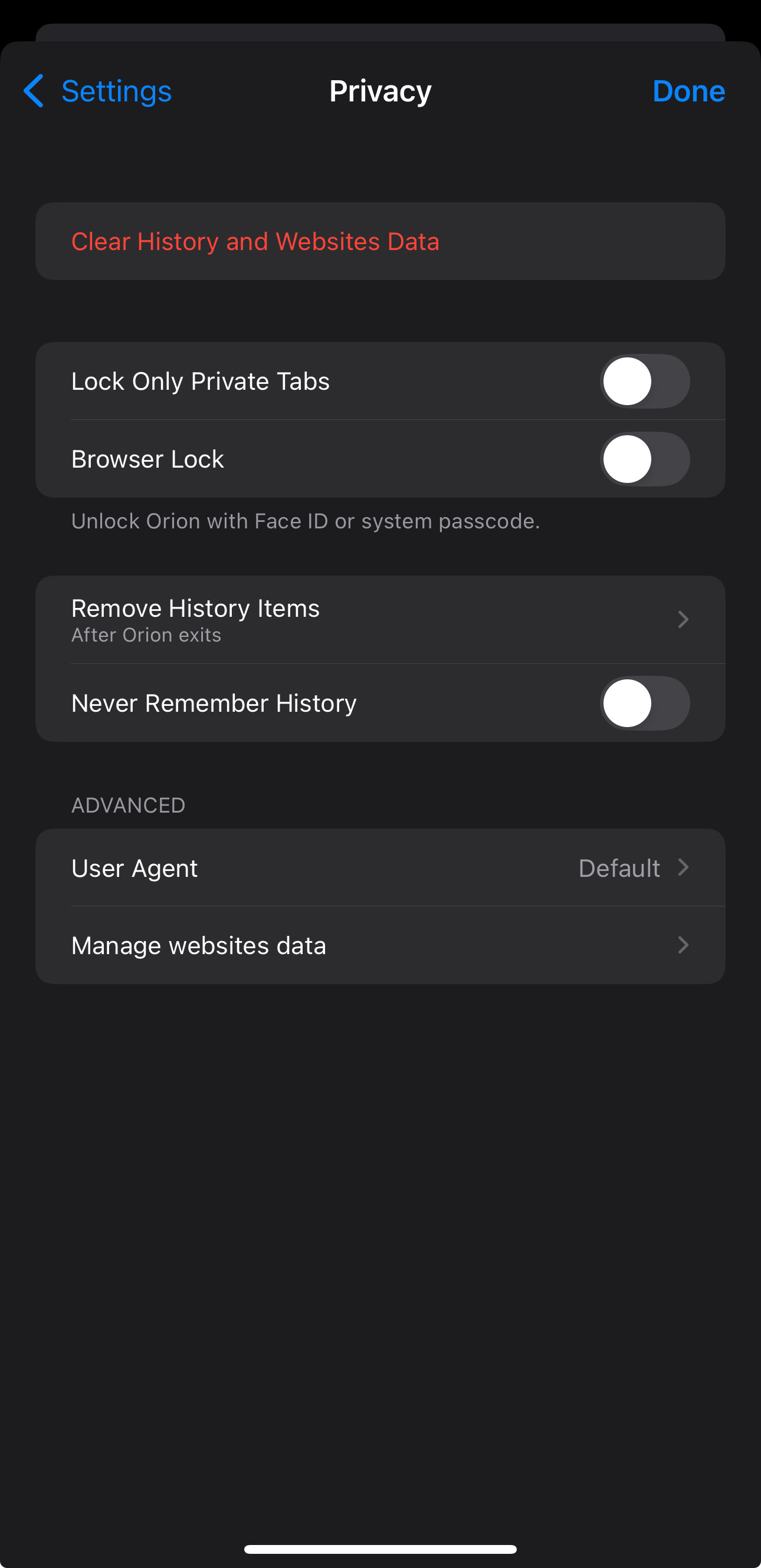Turn on the Browser Lock switch
Viewport: 761px width, 1568px height.
(644, 459)
